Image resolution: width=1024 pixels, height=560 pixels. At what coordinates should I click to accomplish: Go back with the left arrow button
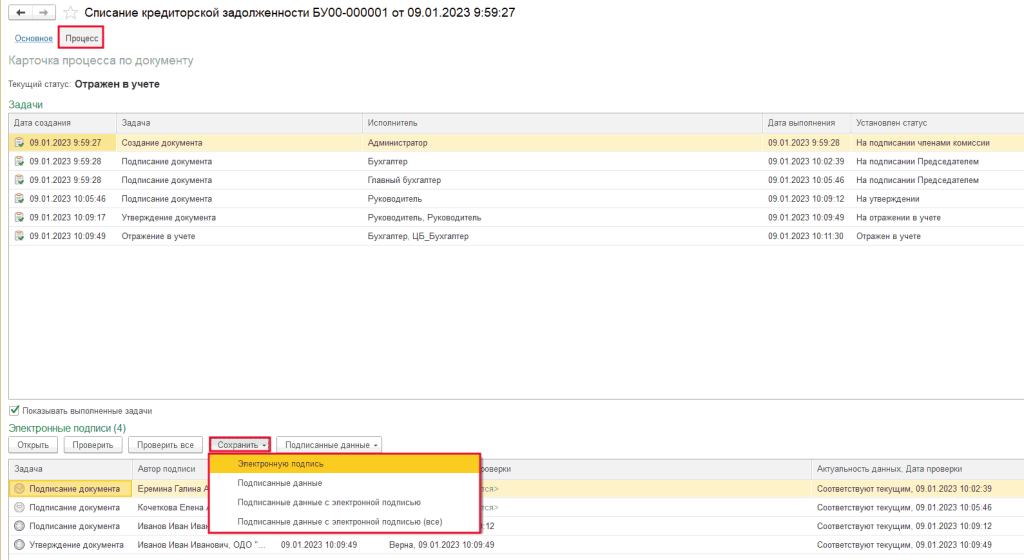pos(20,12)
